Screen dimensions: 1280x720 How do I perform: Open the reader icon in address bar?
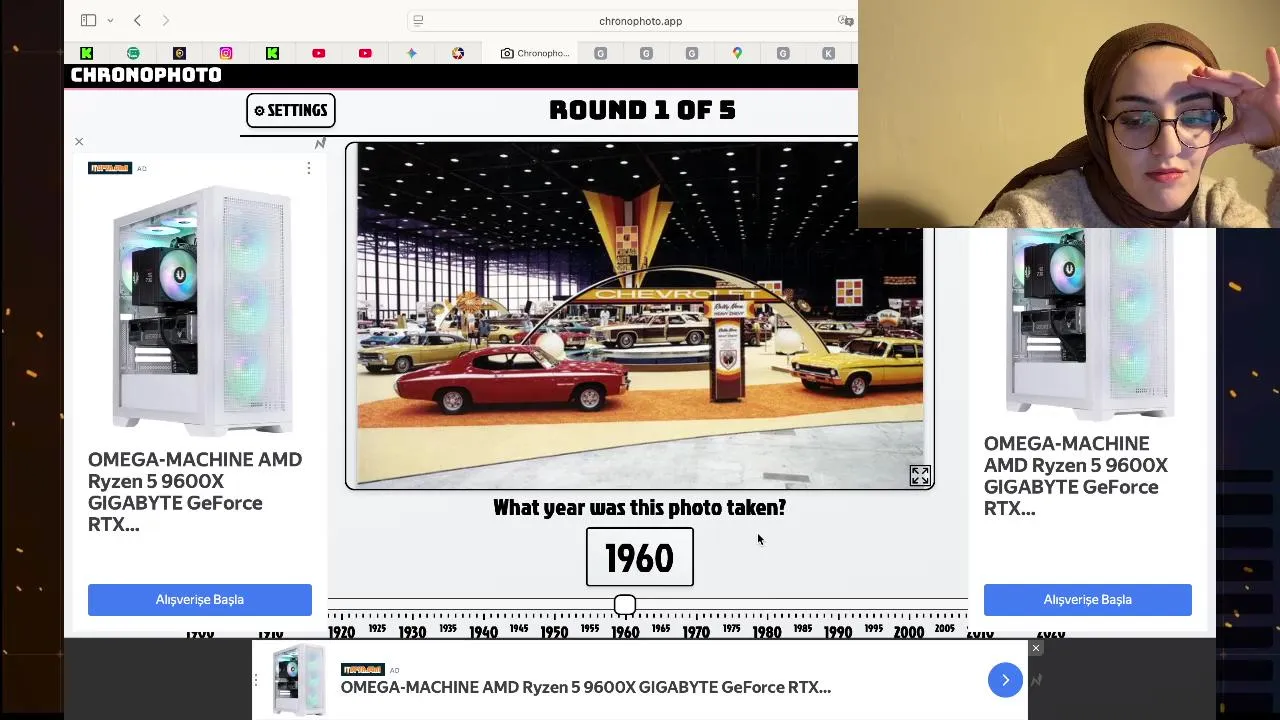[x=418, y=20]
